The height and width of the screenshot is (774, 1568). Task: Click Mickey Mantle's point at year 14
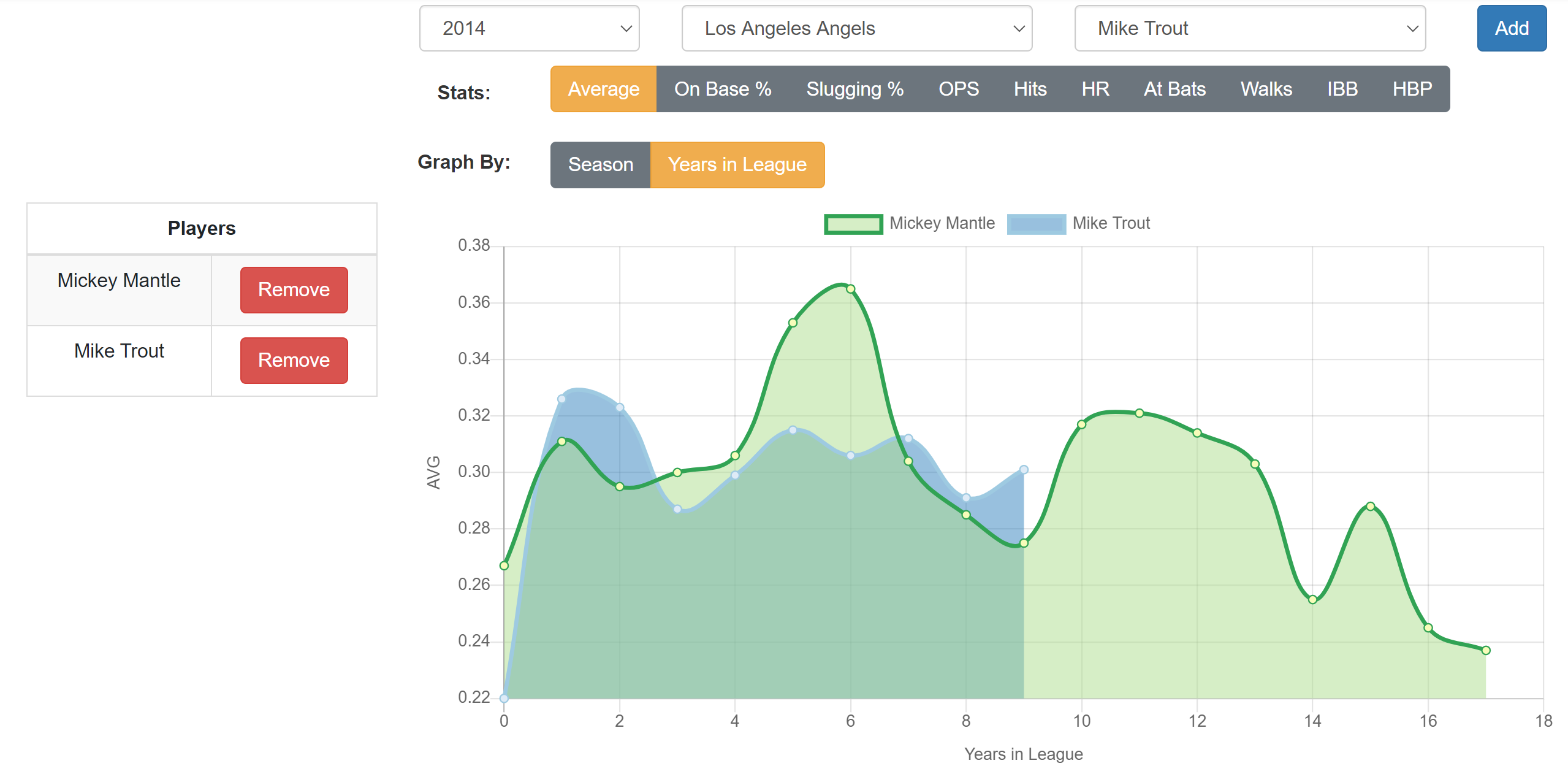coord(1312,599)
